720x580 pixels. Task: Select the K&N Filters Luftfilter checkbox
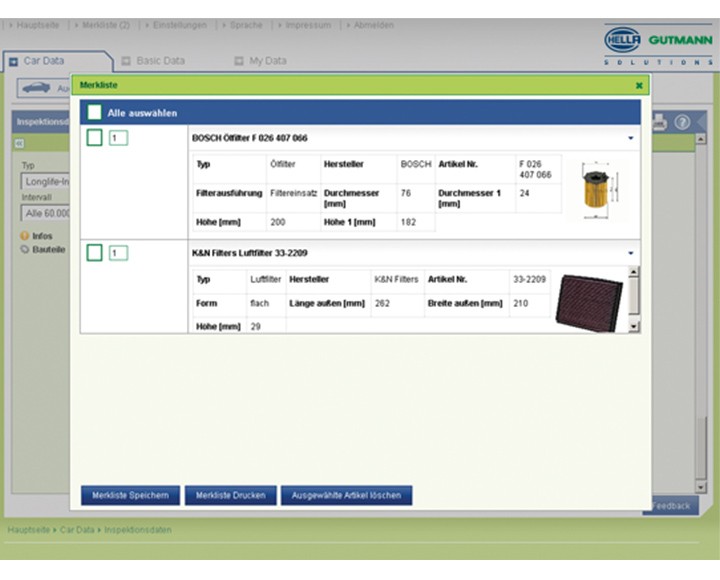[94, 253]
